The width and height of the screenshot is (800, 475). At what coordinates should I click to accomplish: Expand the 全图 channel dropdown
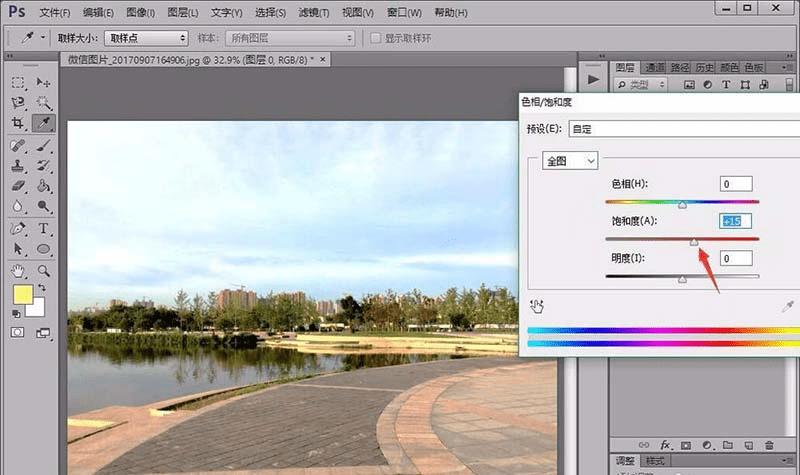(569, 160)
